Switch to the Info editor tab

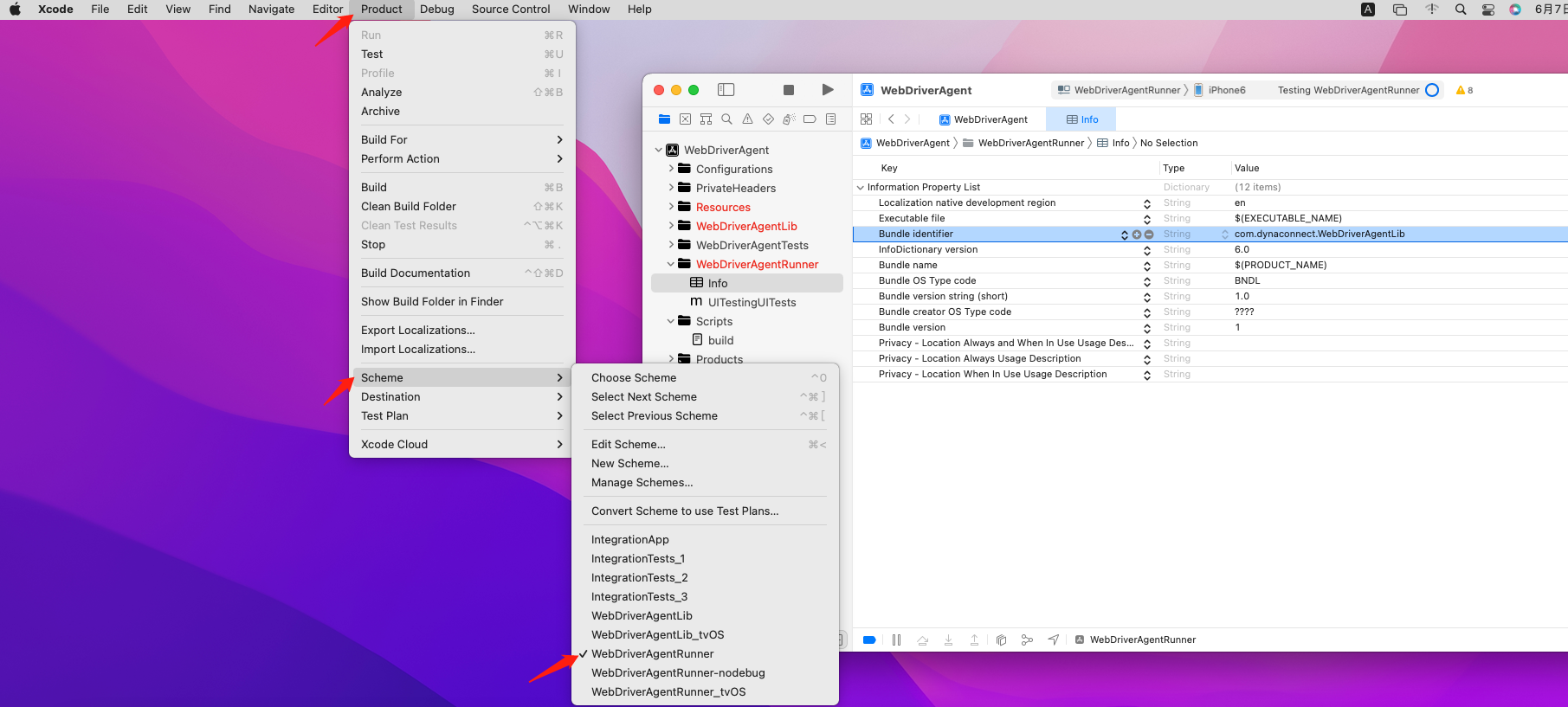tap(1081, 119)
